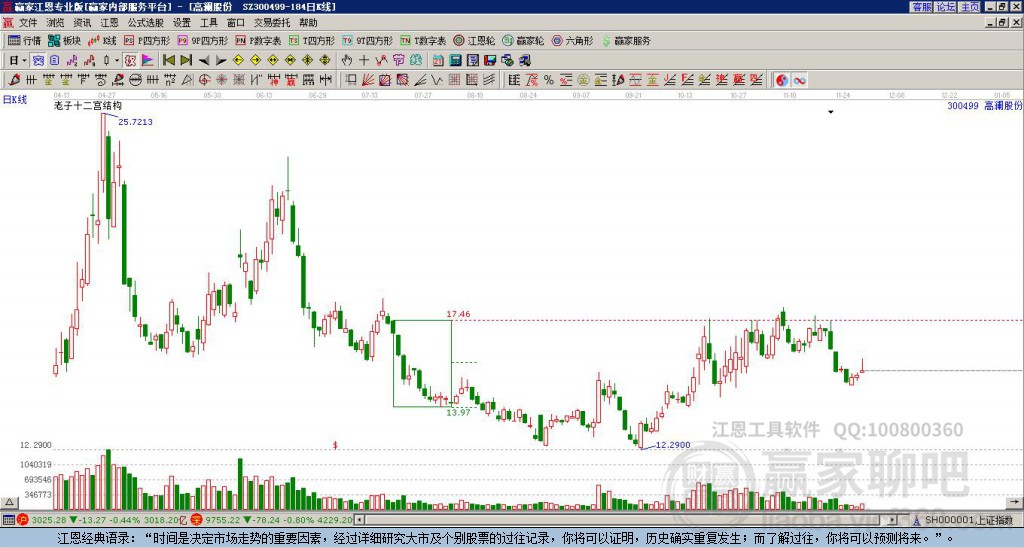Expand the candlestick style dropdown arrow
1024x548 pixels.
(x=117, y=61)
